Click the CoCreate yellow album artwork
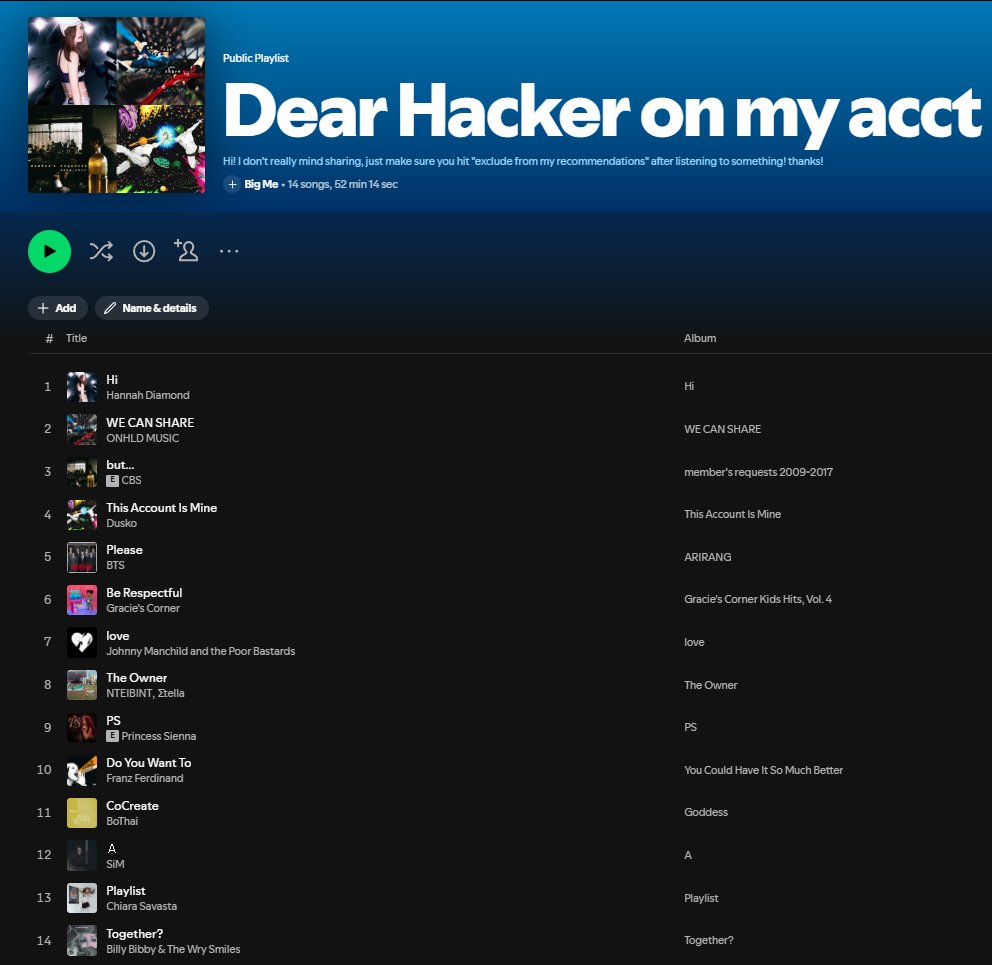 [x=82, y=813]
